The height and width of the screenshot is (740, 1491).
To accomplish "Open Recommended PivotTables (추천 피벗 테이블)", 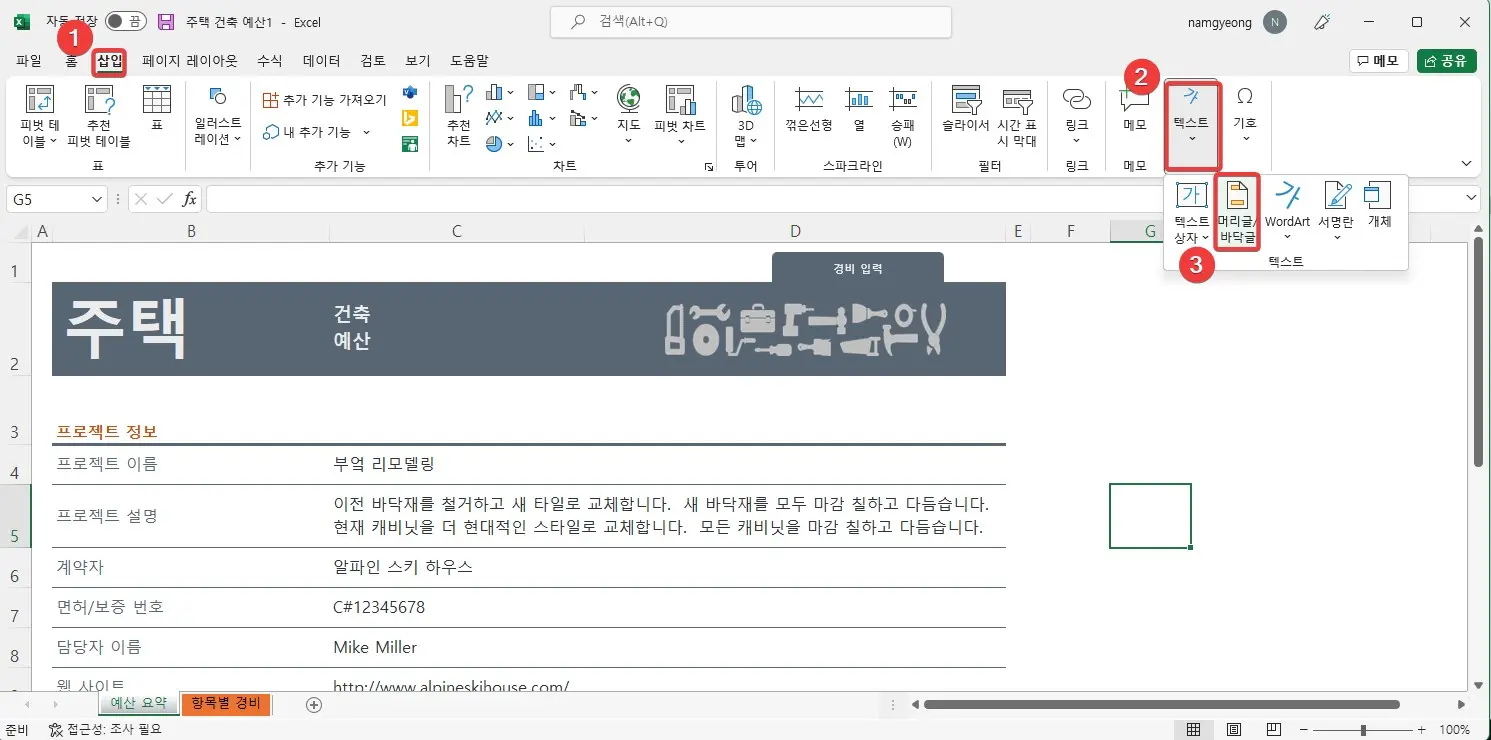I will tap(99, 117).
